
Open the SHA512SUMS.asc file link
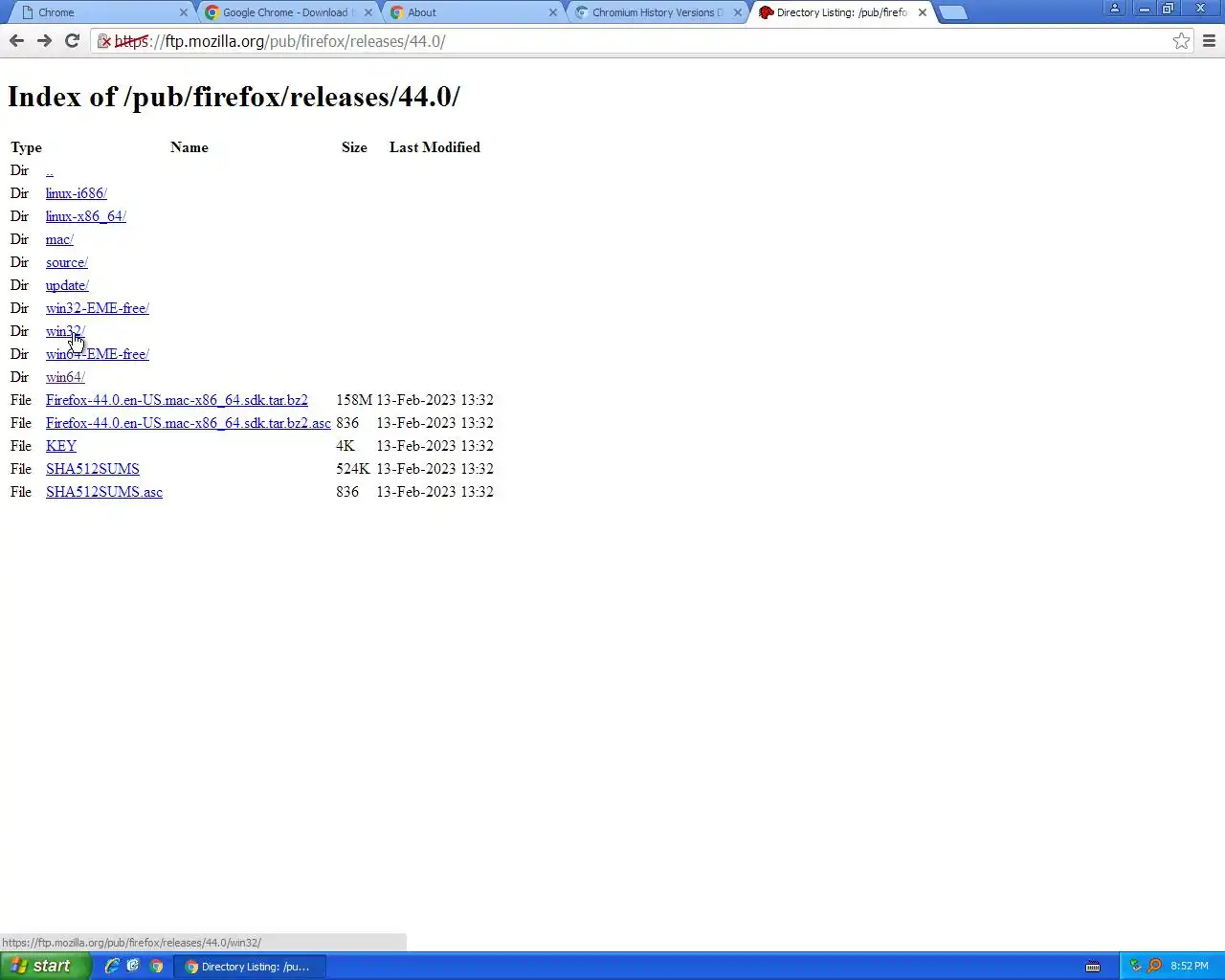104,492
